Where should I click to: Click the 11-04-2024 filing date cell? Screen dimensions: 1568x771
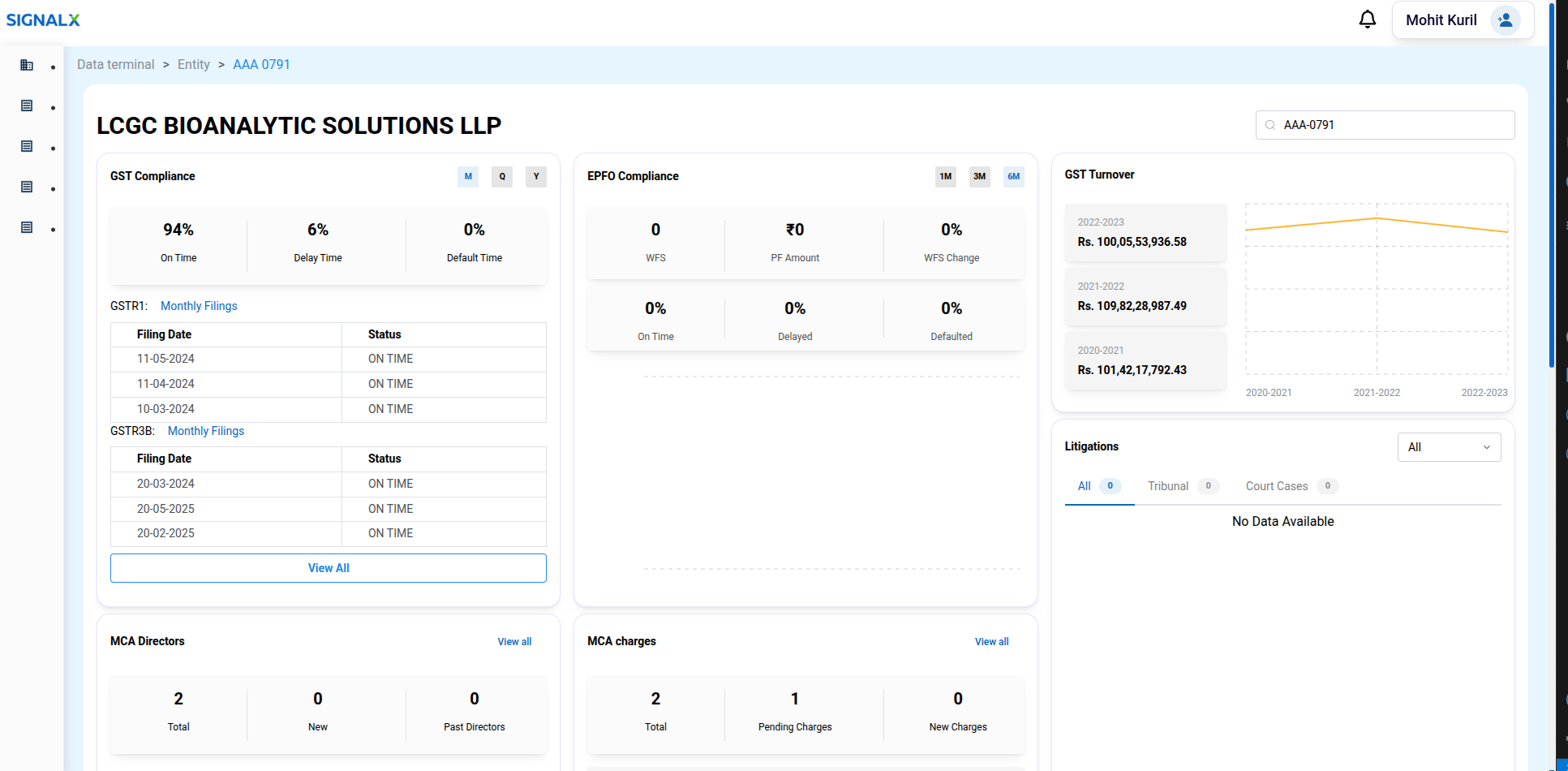(x=226, y=385)
